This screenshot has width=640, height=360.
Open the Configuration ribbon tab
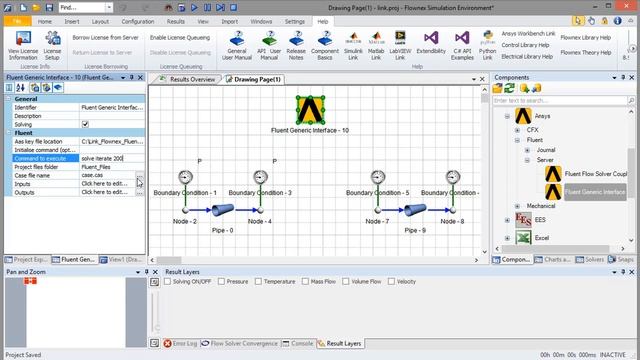tap(138, 21)
